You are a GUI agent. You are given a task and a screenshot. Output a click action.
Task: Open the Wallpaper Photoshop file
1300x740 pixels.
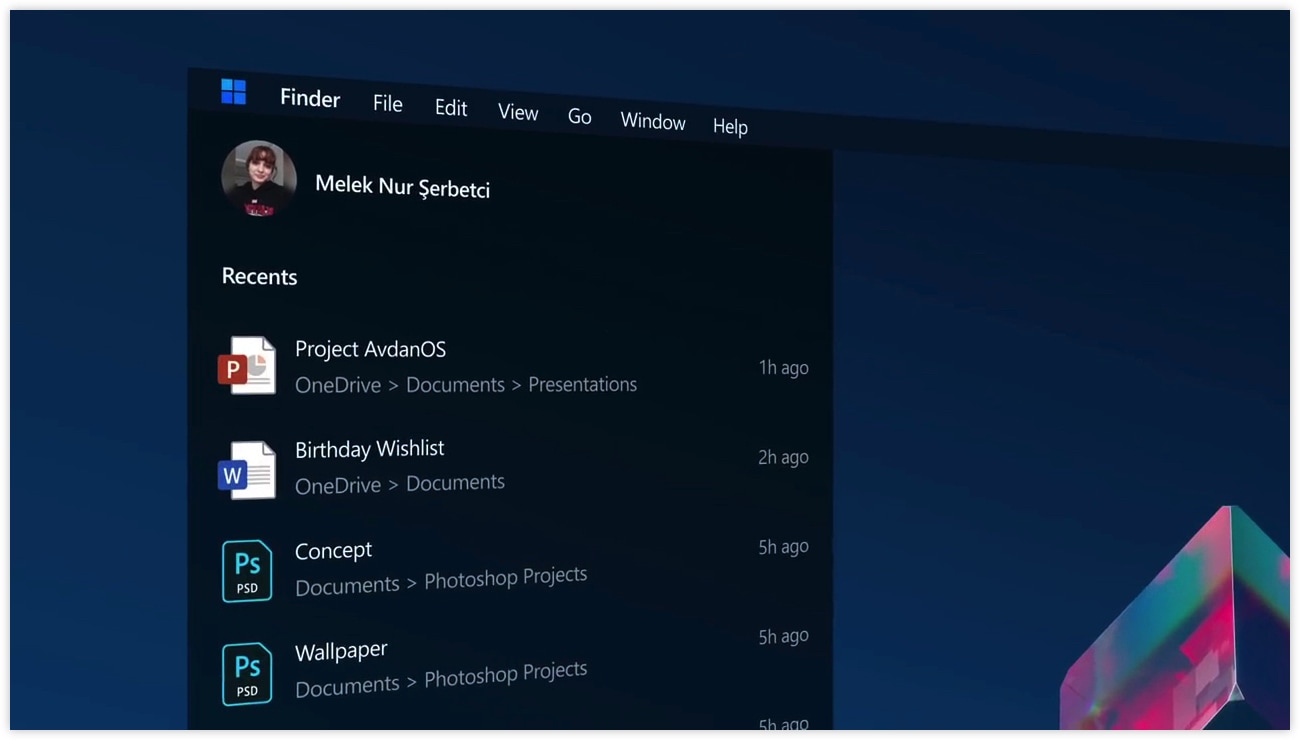(x=341, y=652)
